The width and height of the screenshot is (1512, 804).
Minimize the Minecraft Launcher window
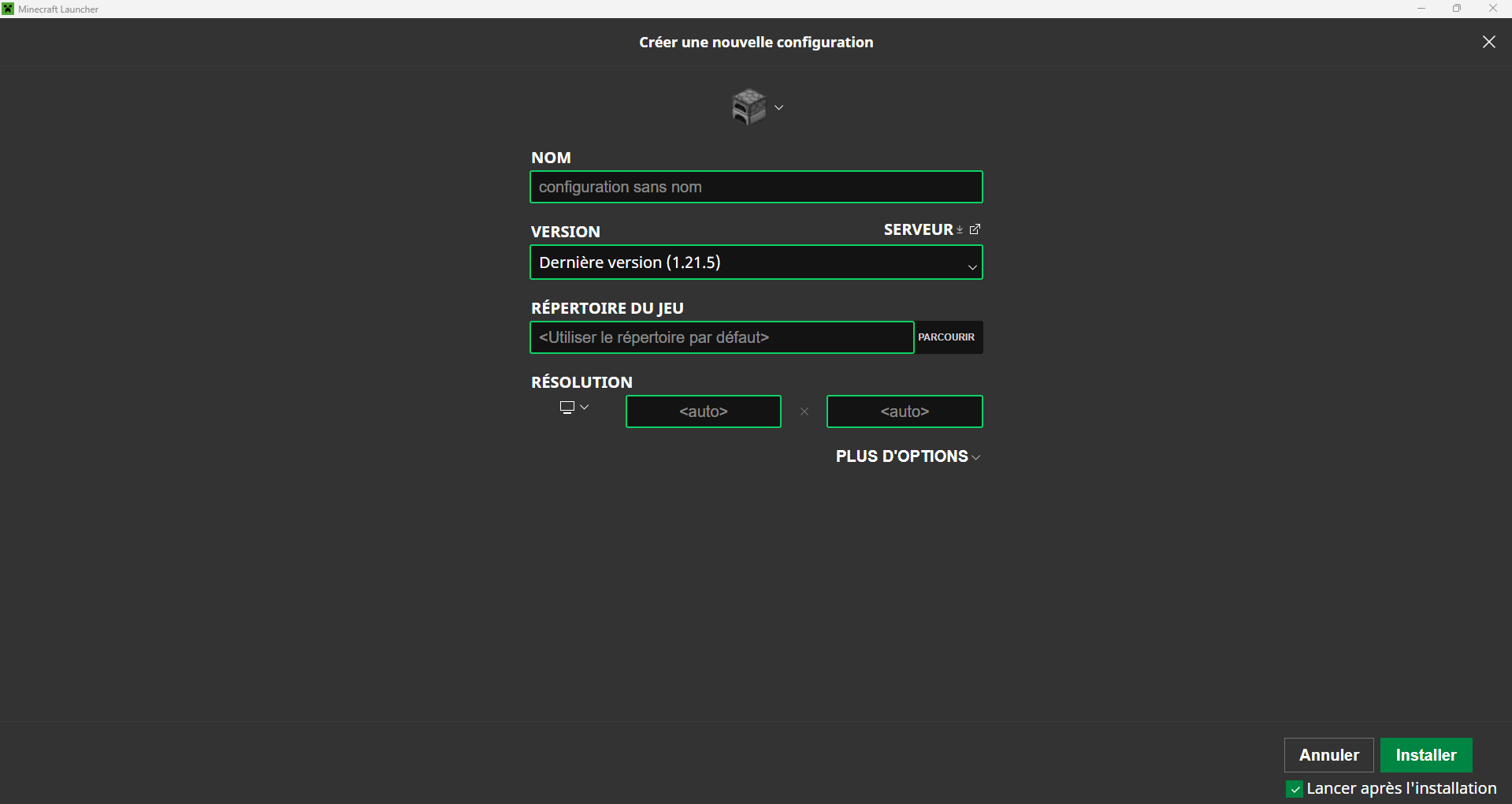[x=1421, y=9]
